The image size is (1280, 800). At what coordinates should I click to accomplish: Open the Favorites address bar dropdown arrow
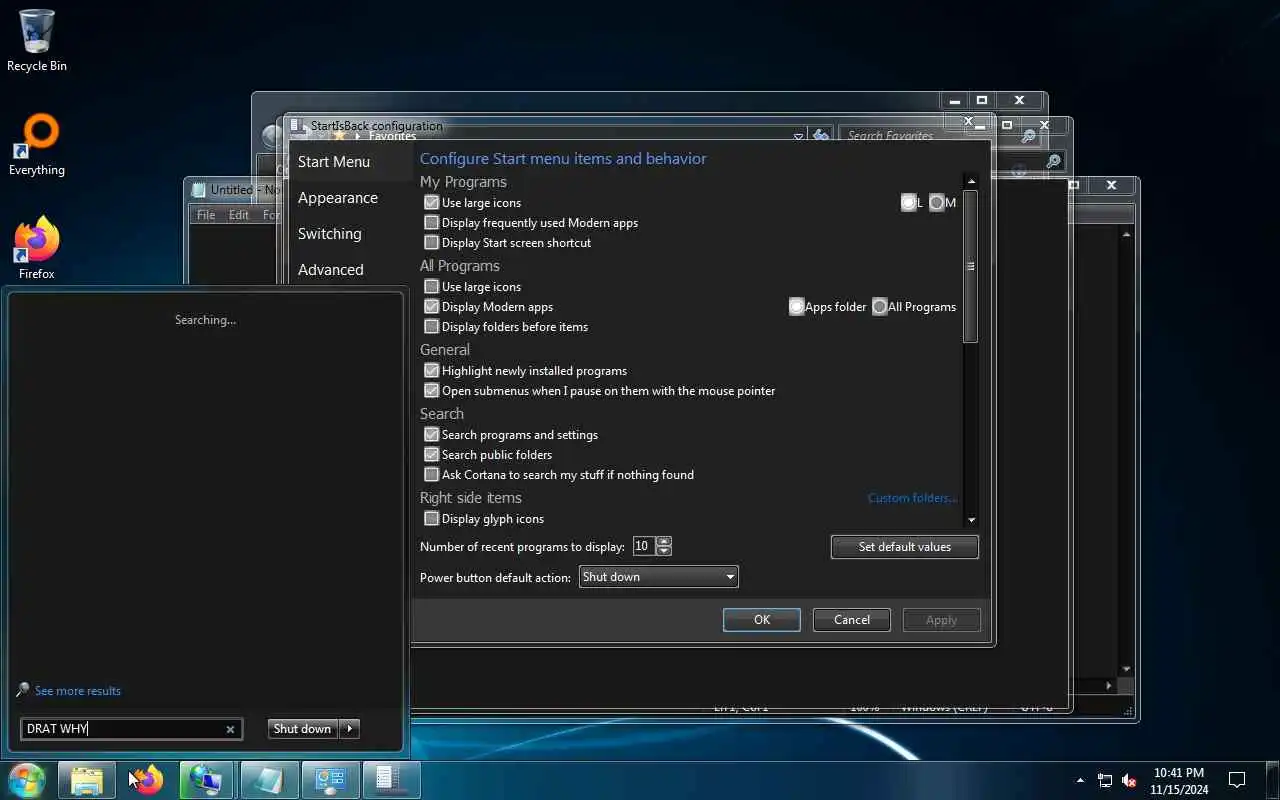tap(799, 136)
